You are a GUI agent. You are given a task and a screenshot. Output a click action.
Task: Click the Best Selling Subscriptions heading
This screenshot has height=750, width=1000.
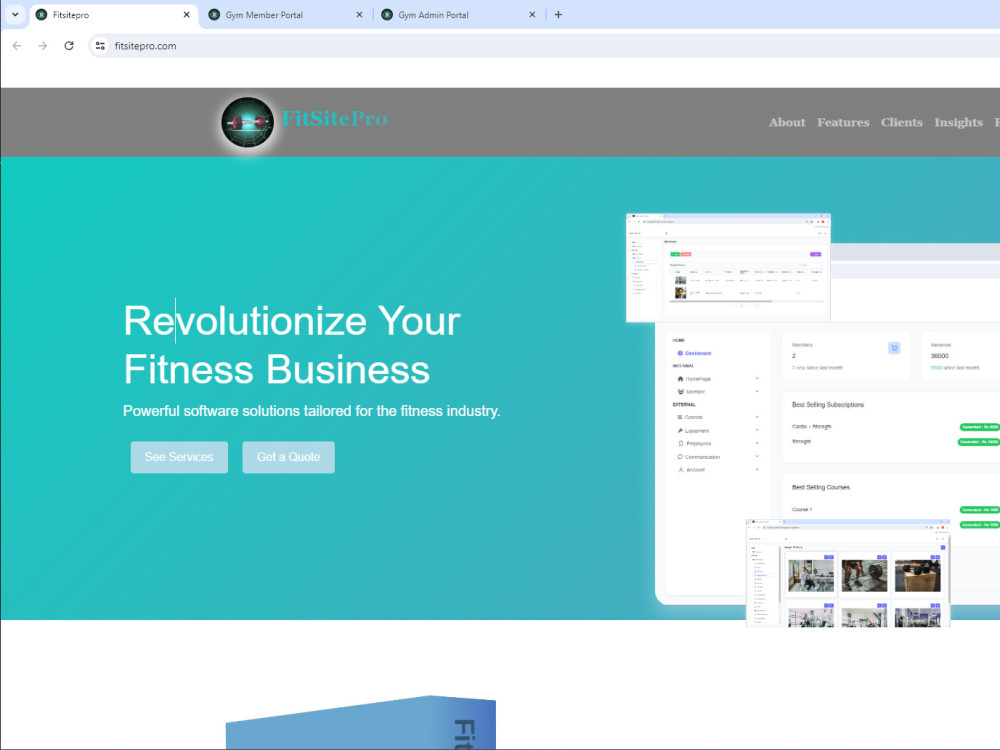[x=828, y=405]
